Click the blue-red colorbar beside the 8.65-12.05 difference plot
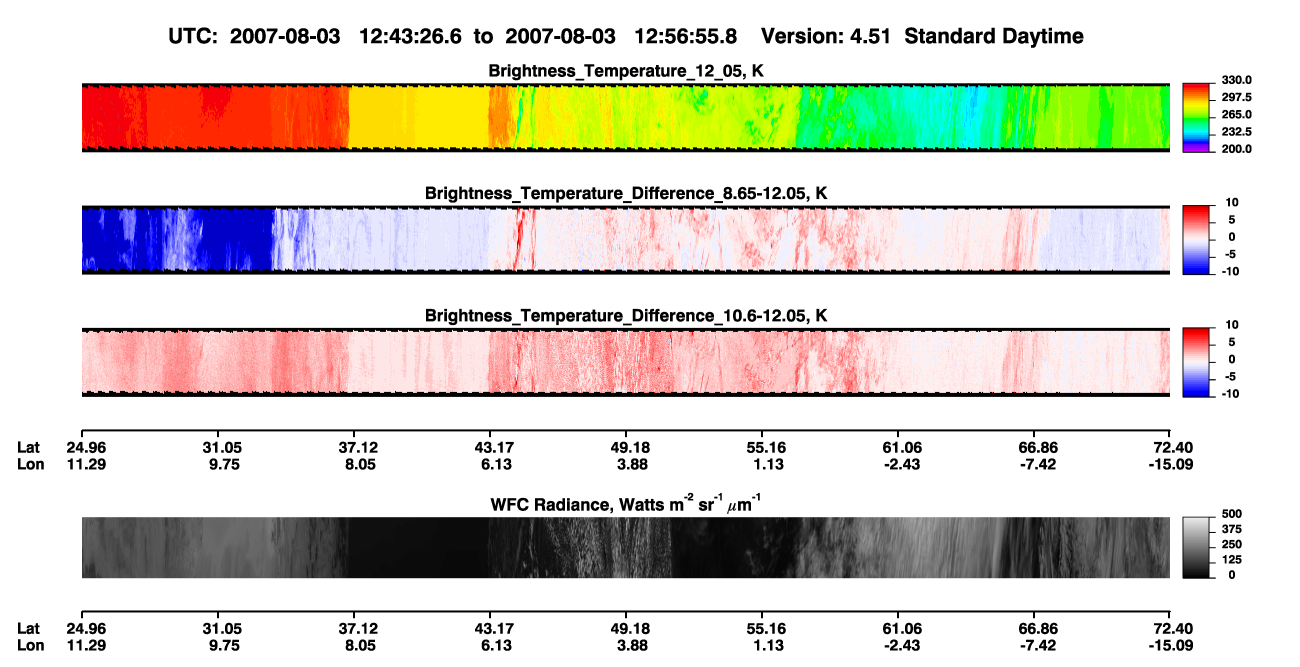 pos(1197,238)
